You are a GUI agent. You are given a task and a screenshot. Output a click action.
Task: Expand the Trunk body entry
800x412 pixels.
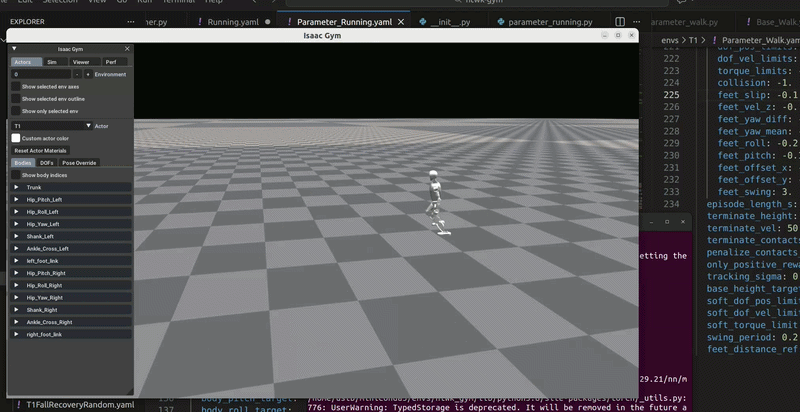16,187
